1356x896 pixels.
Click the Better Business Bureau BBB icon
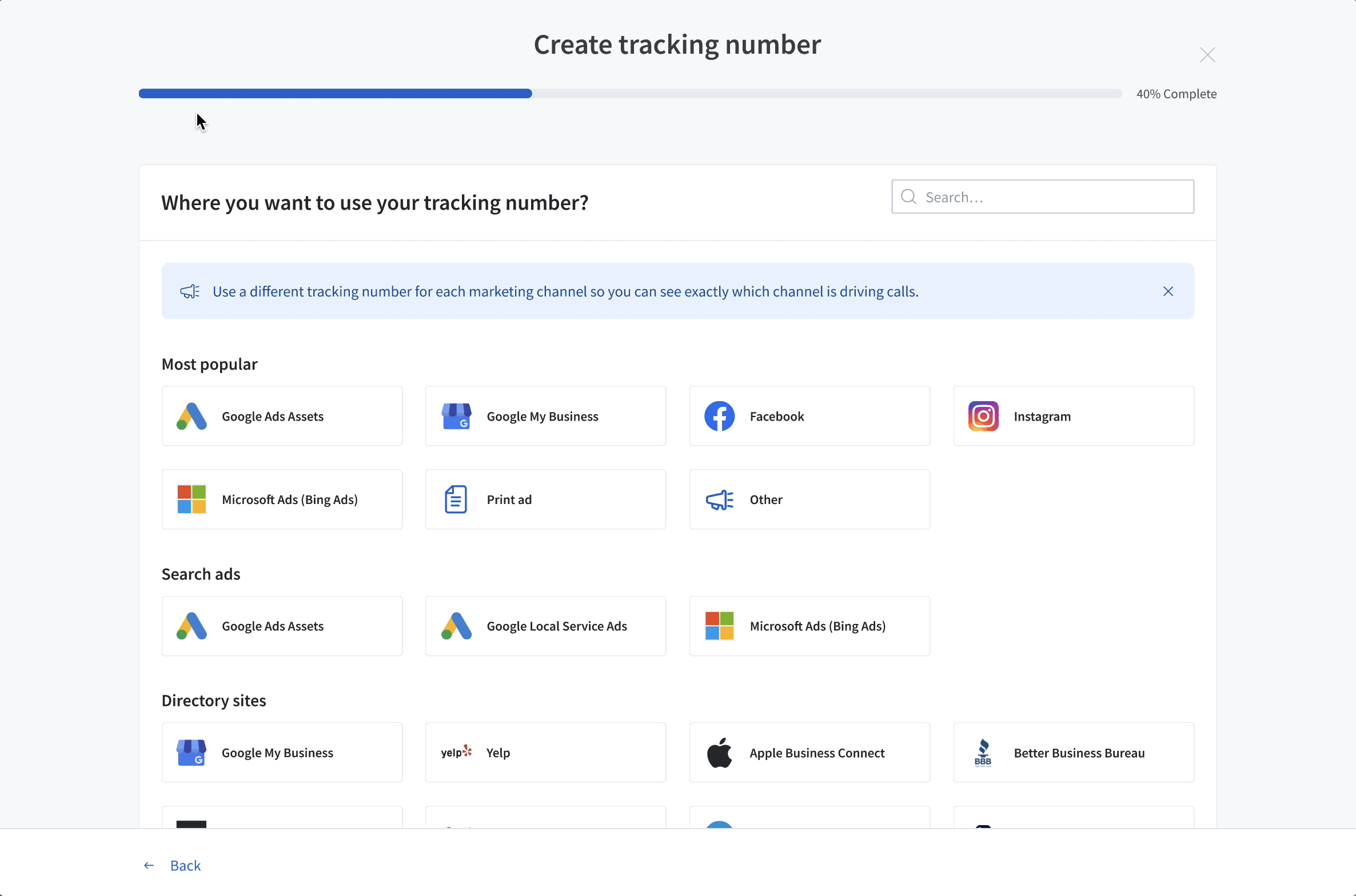(983, 753)
